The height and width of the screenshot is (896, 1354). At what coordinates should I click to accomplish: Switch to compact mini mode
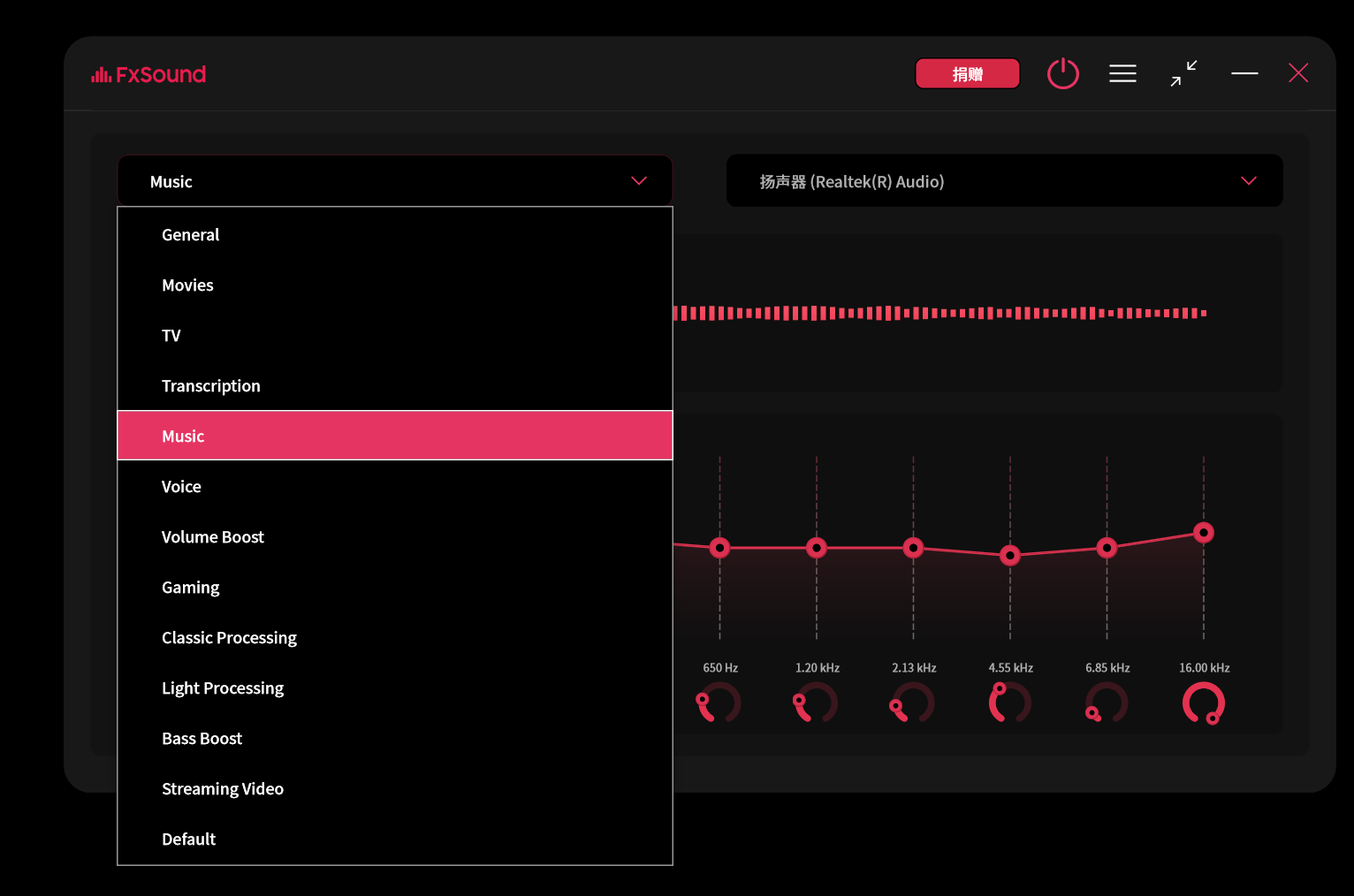pos(1183,73)
